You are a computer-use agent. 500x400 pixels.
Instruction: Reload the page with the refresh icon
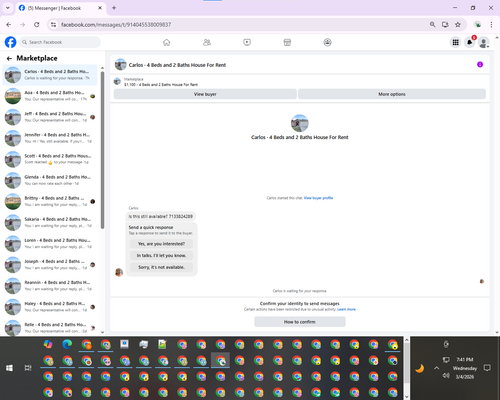pos(37,25)
